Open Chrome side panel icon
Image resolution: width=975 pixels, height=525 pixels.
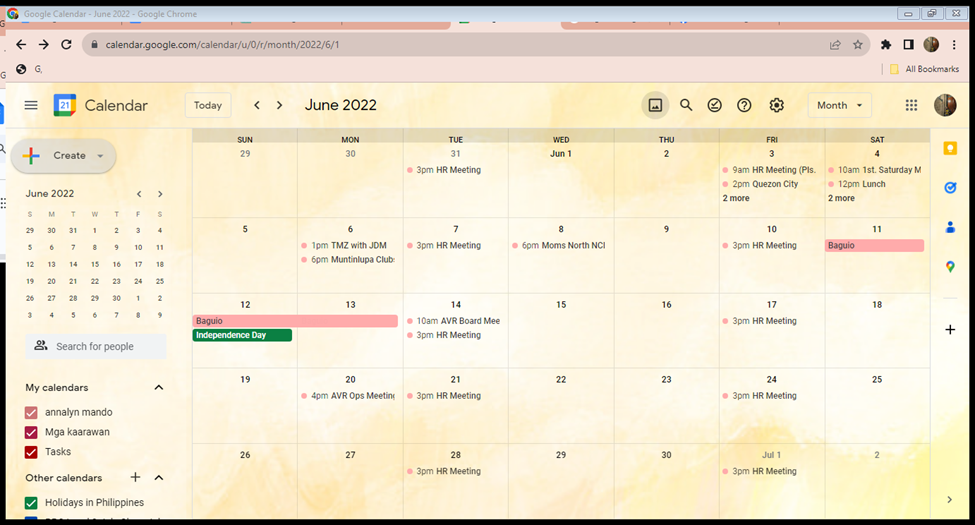pos(908,44)
